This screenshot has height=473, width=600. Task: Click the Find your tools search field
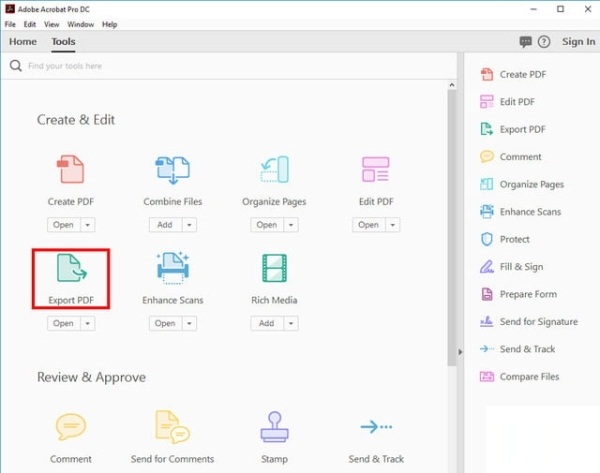200,66
